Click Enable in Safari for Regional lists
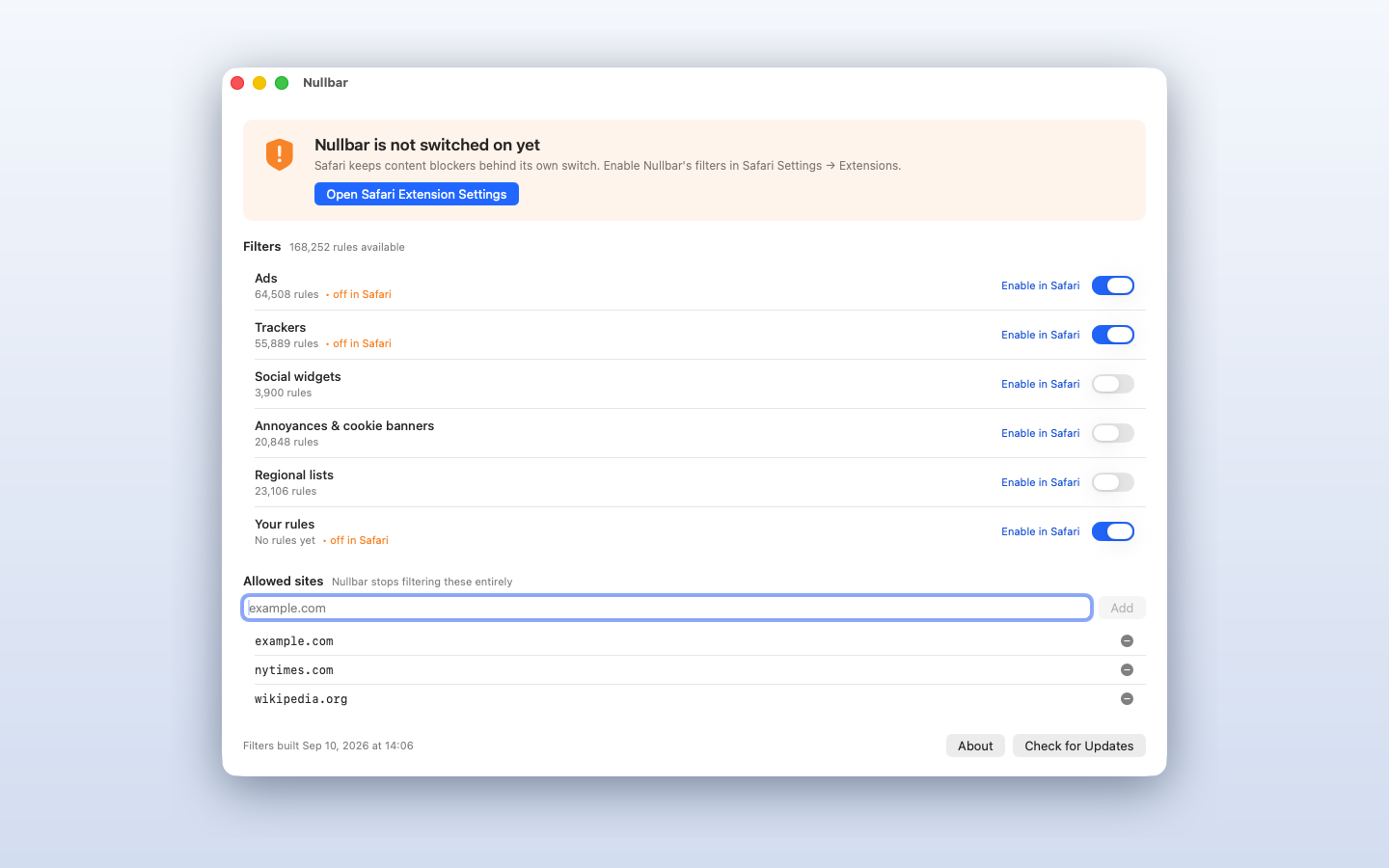 pos(1041,482)
